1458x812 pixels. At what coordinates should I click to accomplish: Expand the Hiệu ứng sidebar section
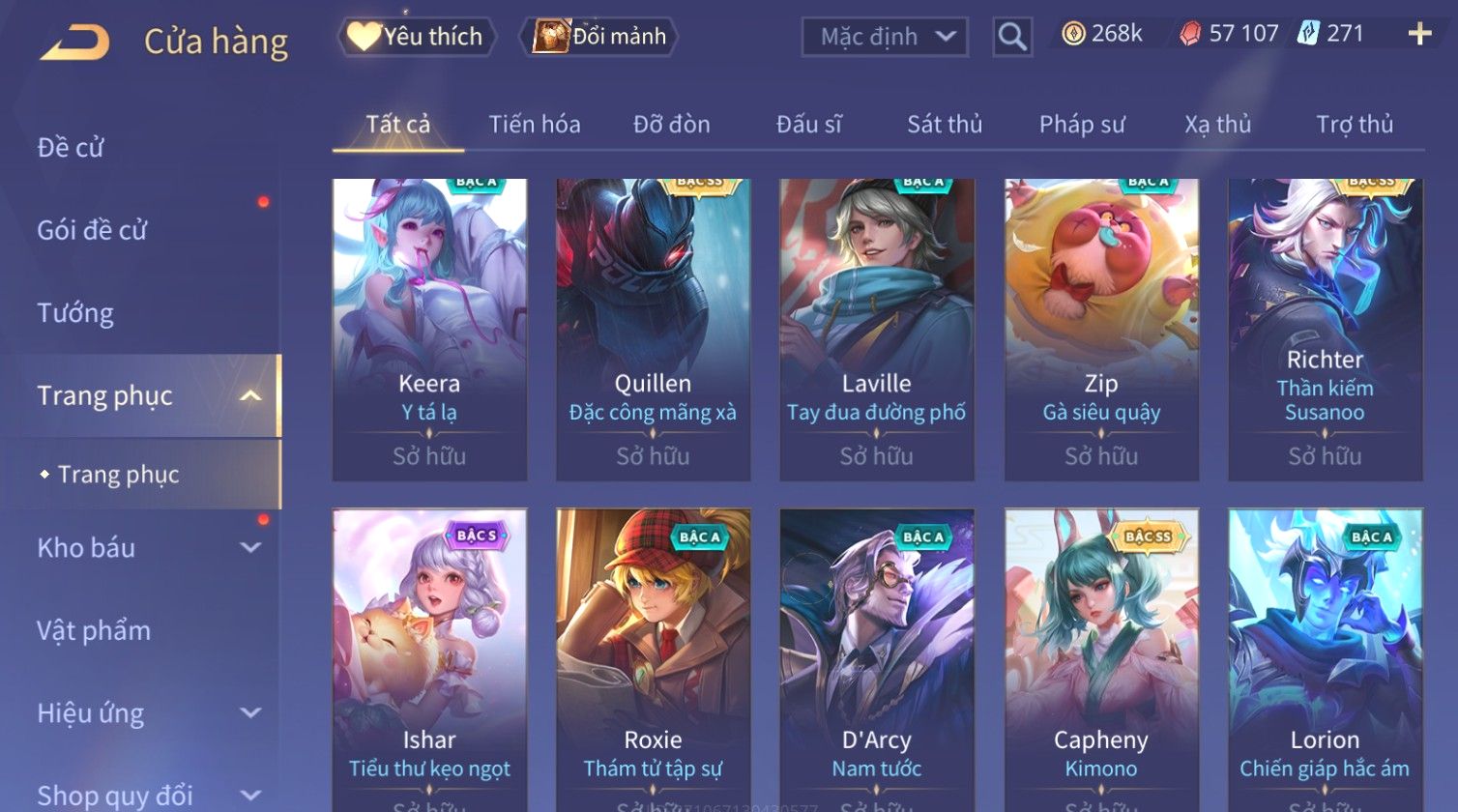pyautogui.click(x=250, y=713)
